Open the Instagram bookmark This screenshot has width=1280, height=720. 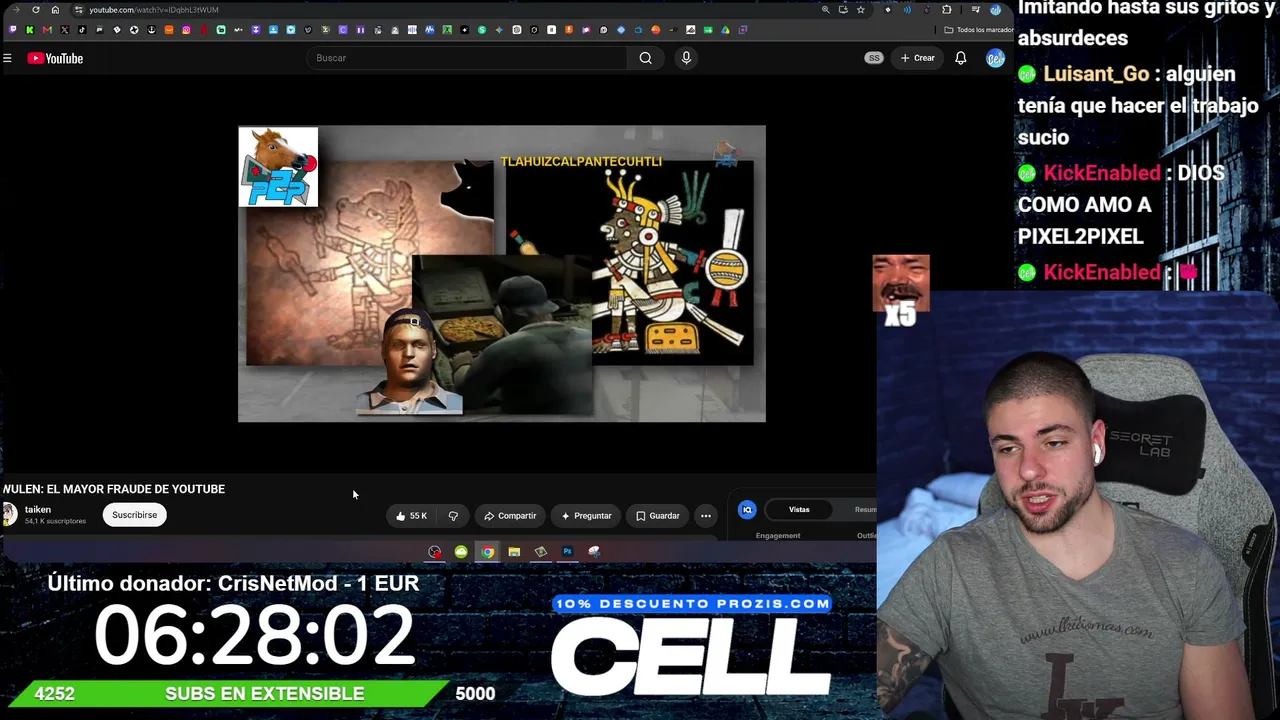click(186, 30)
